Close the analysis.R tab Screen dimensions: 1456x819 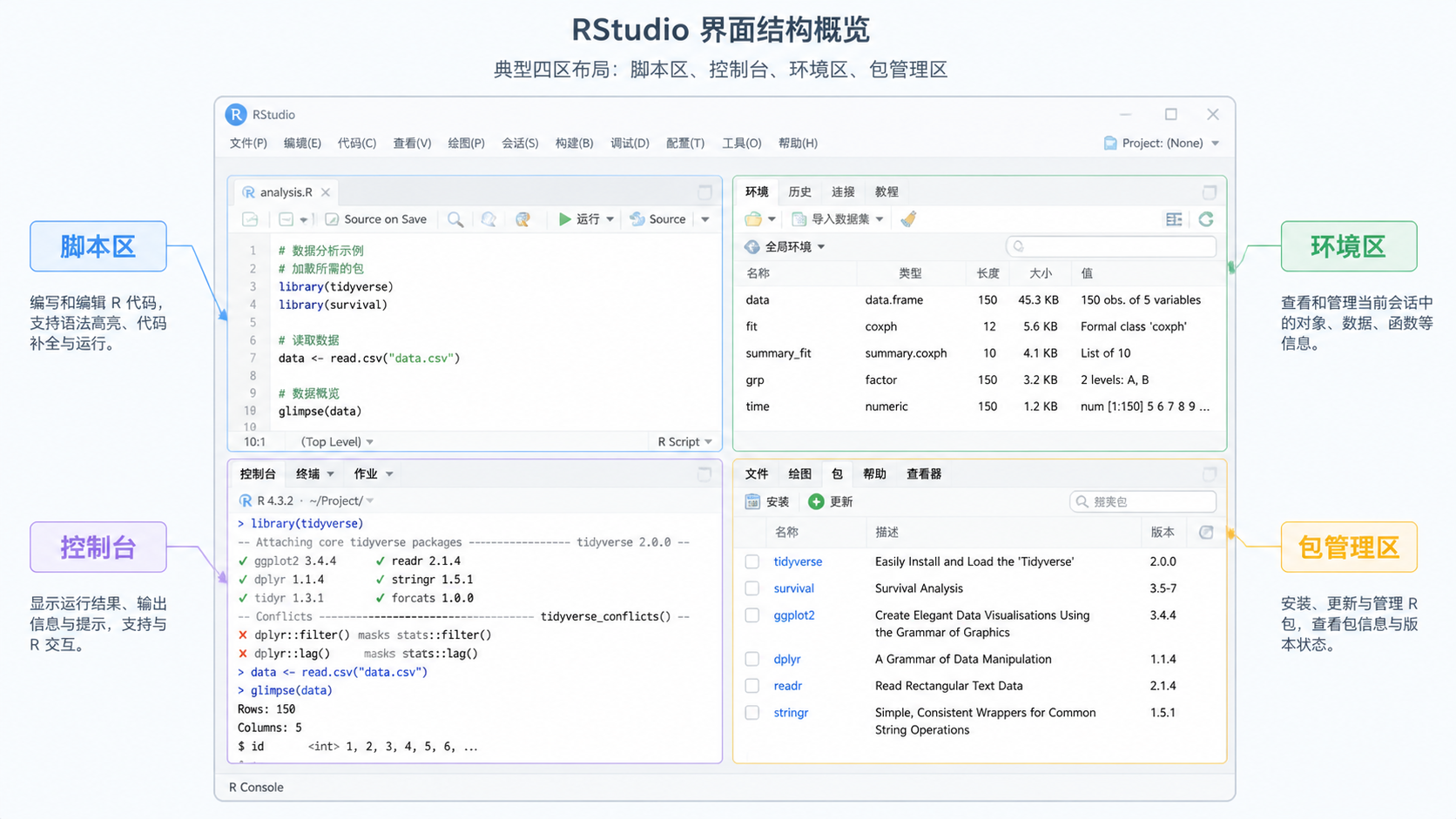tap(326, 192)
